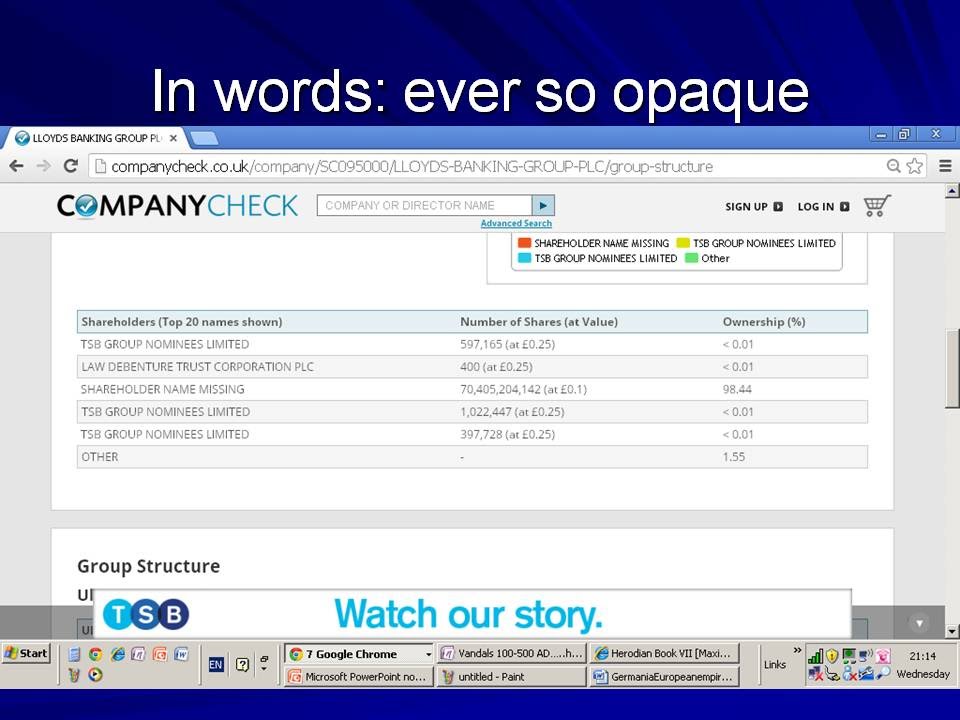Switch to the Lloyds Banking Group tab
Screen dimensions: 960x720
coord(95,138)
